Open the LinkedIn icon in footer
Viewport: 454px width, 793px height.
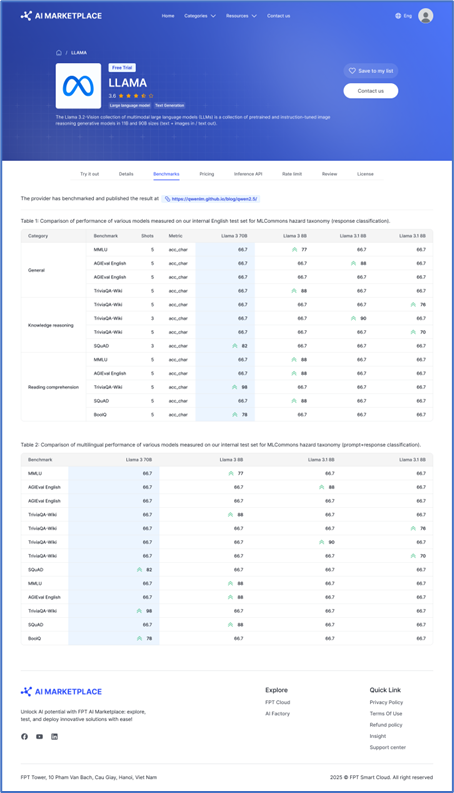tap(55, 736)
